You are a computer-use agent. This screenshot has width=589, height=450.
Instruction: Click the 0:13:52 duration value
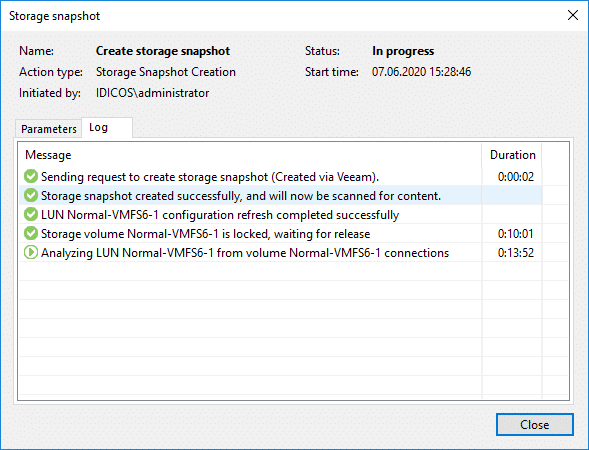coord(516,253)
